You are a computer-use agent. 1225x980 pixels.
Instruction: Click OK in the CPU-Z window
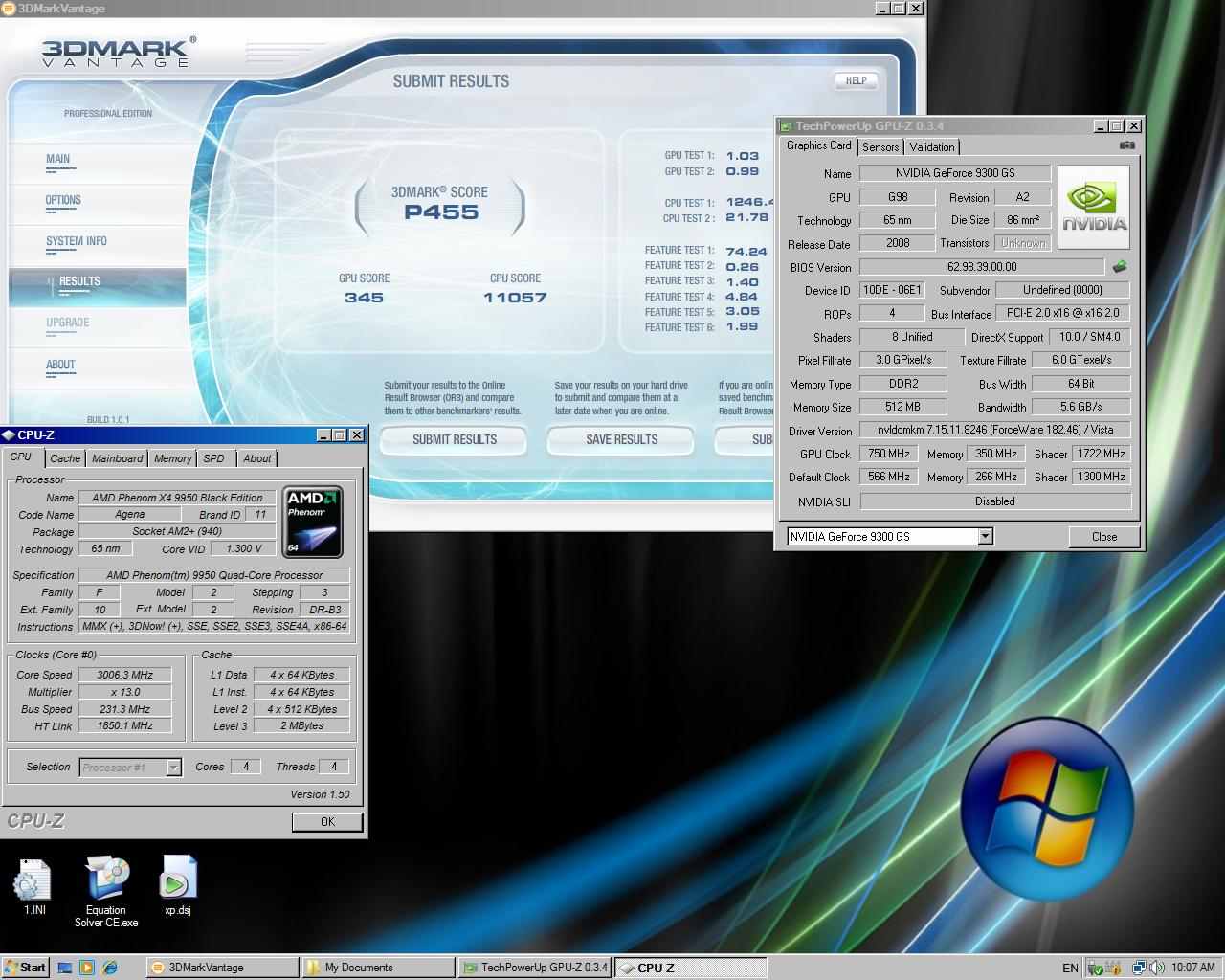pyautogui.click(x=327, y=821)
